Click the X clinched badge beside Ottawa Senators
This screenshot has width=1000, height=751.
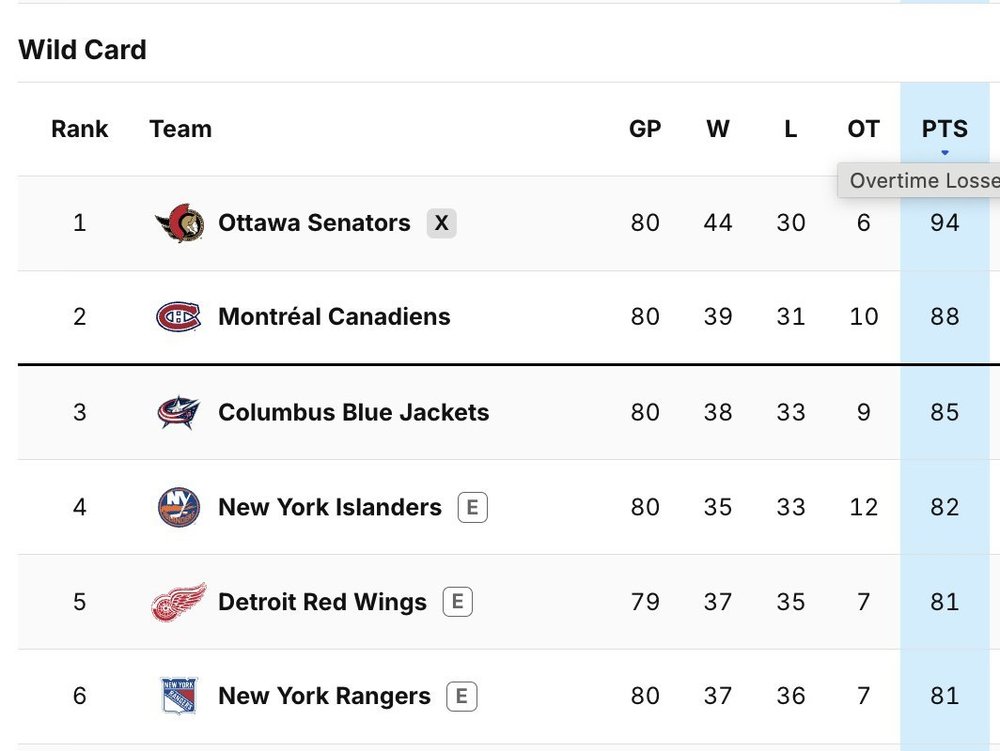pyautogui.click(x=441, y=223)
